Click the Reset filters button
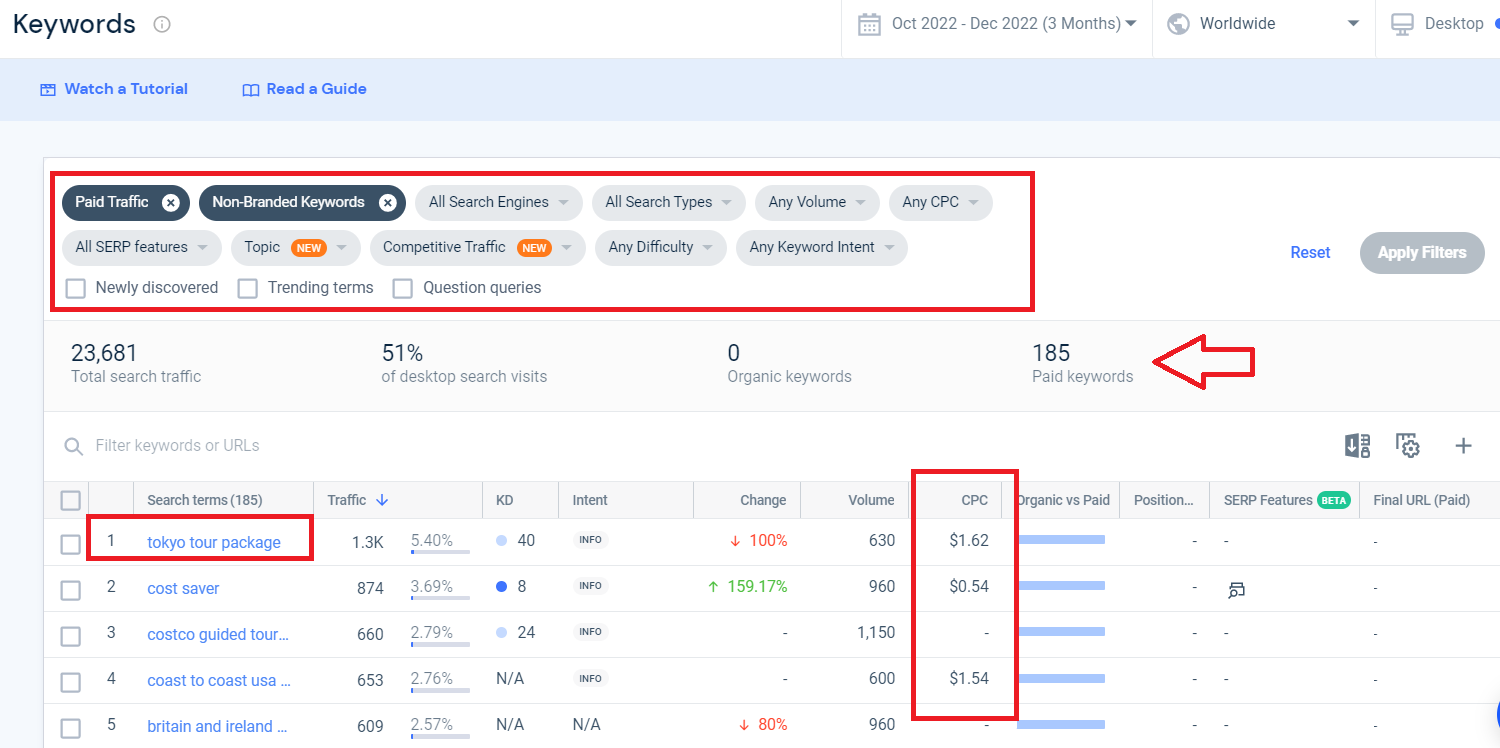1500x748 pixels. (x=1310, y=253)
